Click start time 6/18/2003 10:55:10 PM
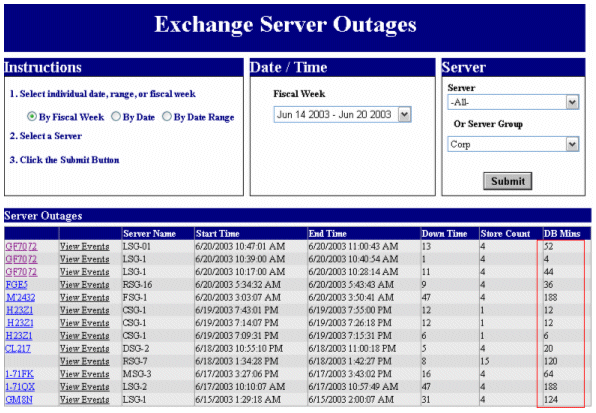The image size is (596, 413). click(x=239, y=348)
